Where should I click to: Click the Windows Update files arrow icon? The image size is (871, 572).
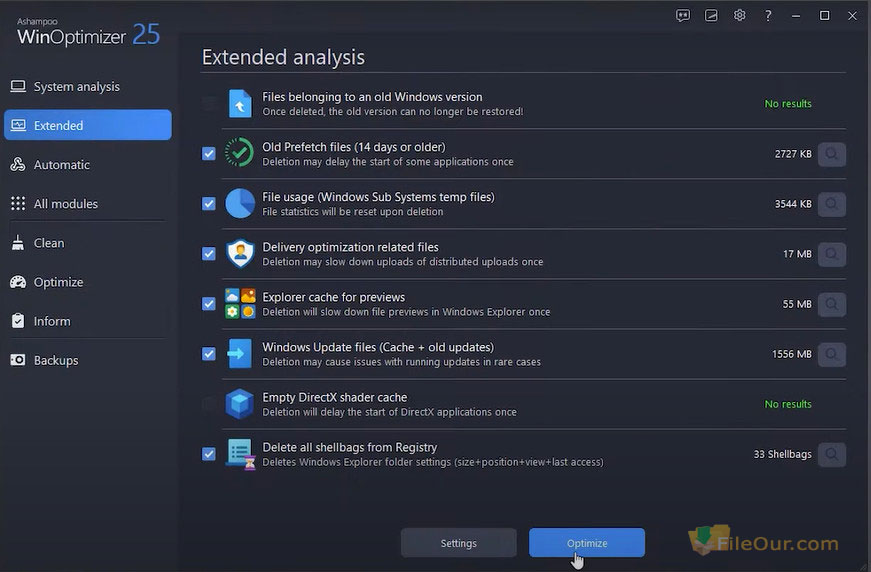point(240,353)
